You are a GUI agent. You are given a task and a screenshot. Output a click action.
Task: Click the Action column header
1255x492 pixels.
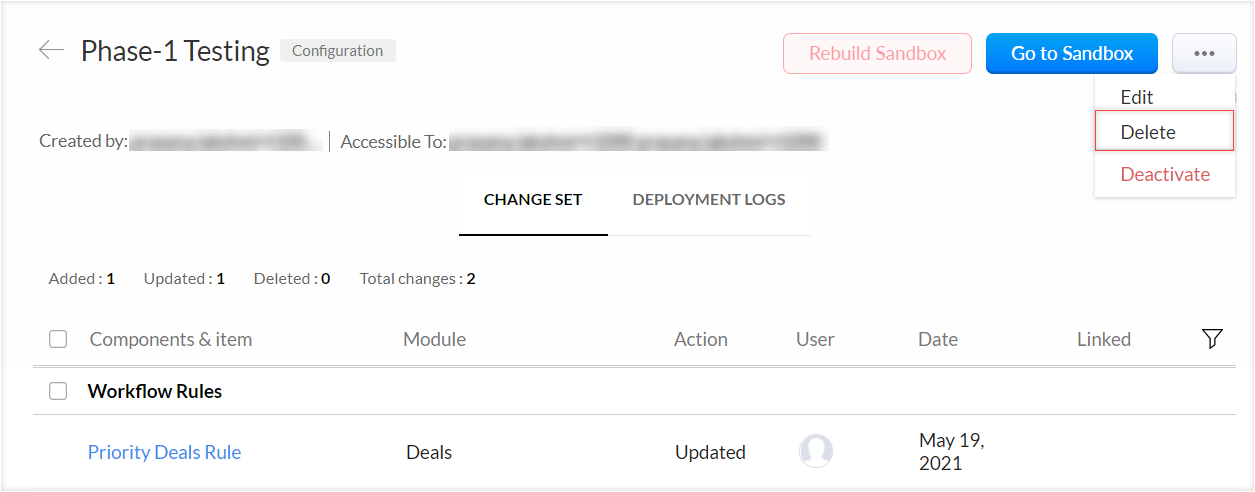click(701, 339)
